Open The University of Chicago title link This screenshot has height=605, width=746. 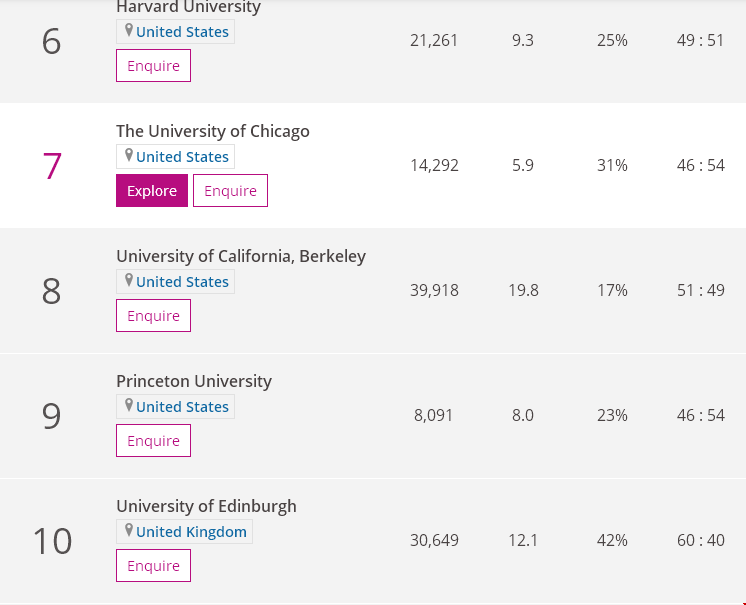tap(213, 131)
